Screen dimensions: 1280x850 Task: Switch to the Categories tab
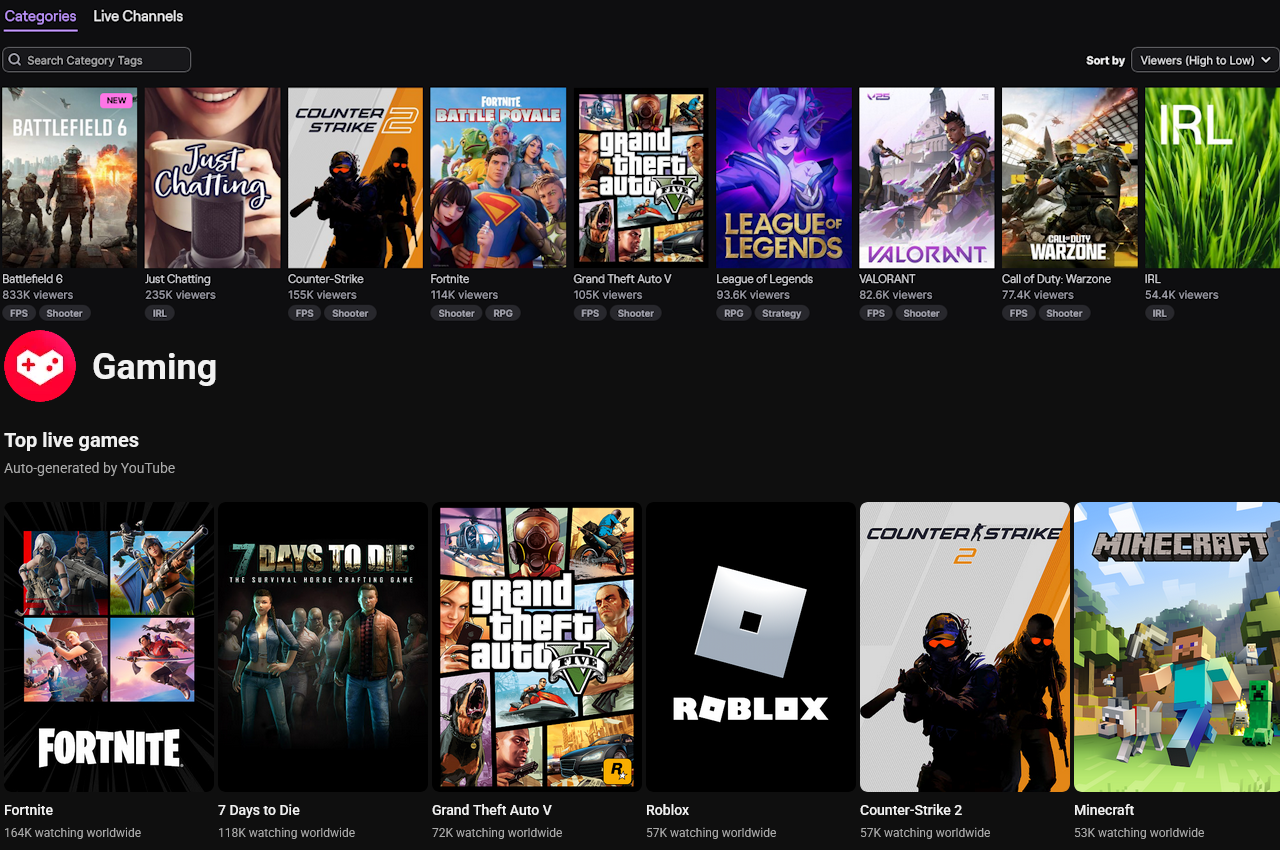point(40,16)
